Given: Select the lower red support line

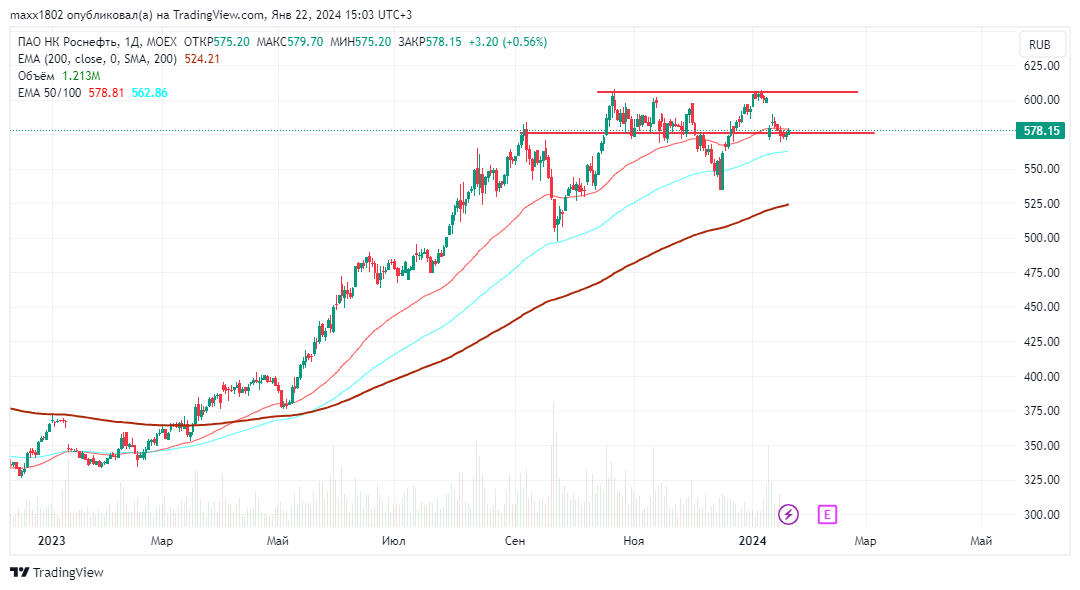Looking at the screenshot, I should click(698, 132).
